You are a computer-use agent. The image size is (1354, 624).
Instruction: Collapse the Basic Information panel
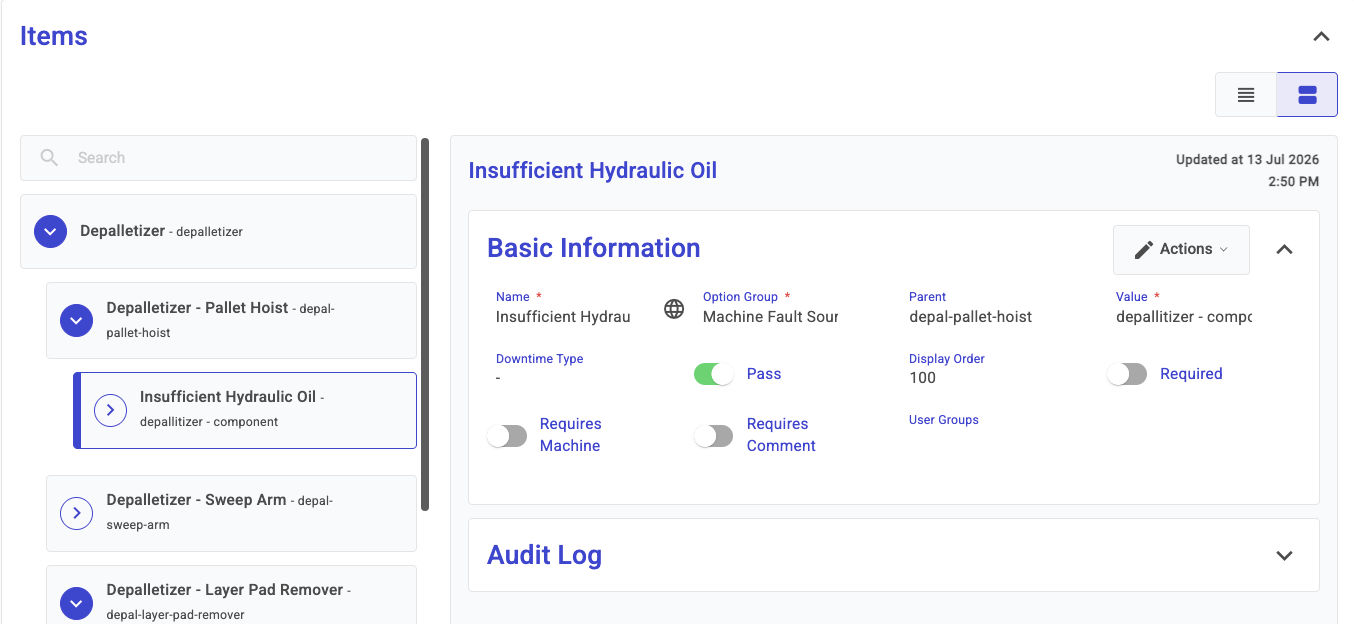tap(1285, 249)
